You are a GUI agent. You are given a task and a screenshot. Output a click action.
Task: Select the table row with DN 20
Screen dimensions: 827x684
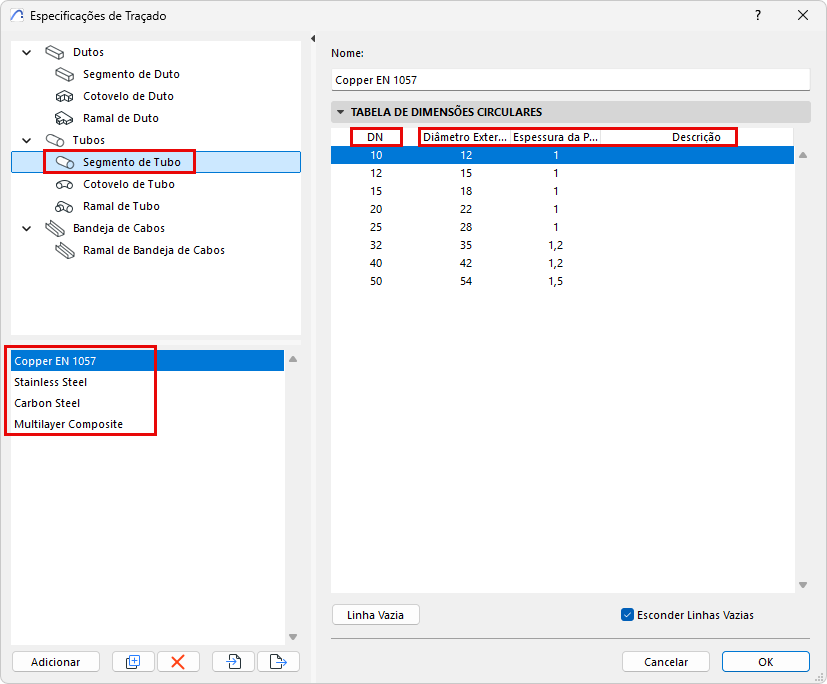click(562, 209)
